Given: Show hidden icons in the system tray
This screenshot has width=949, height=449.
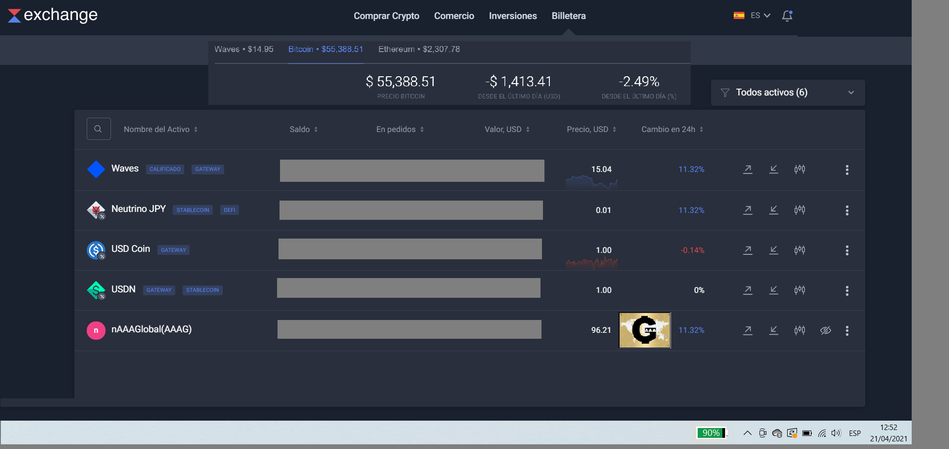Looking at the screenshot, I should 745,433.
